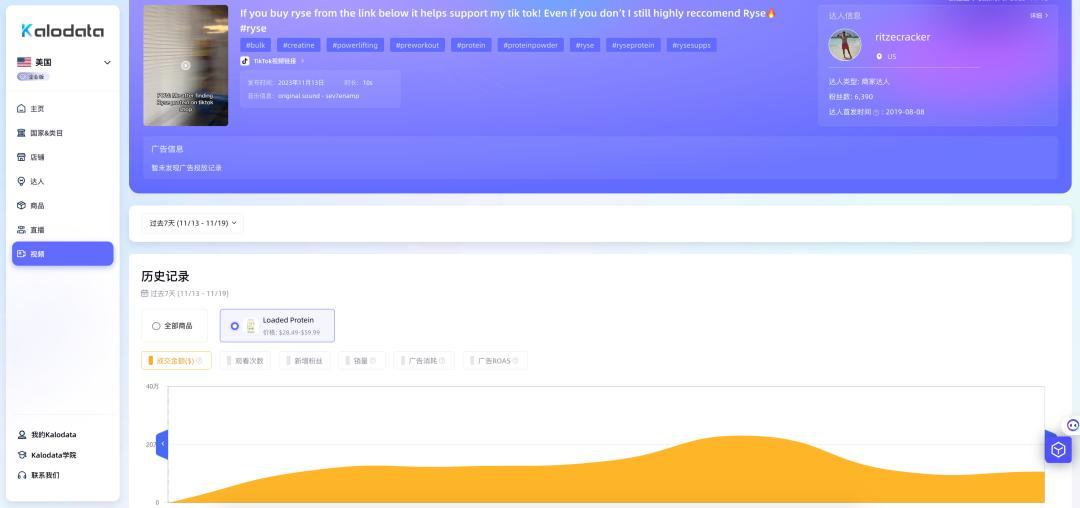1080x508 pixels.
Task: Click the 国家&类目 sidebar icon
Action: [x=21, y=133]
